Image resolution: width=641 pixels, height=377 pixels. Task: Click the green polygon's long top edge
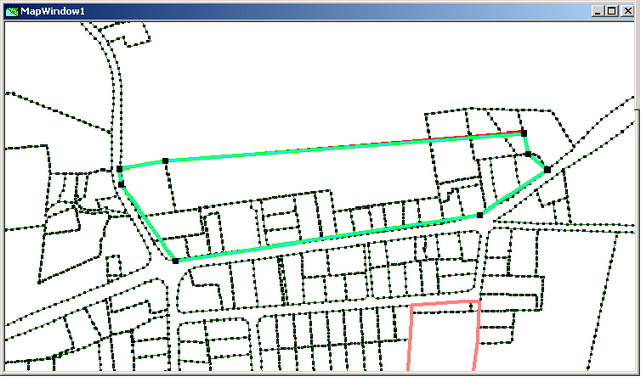pyautogui.click(x=344, y=147)
